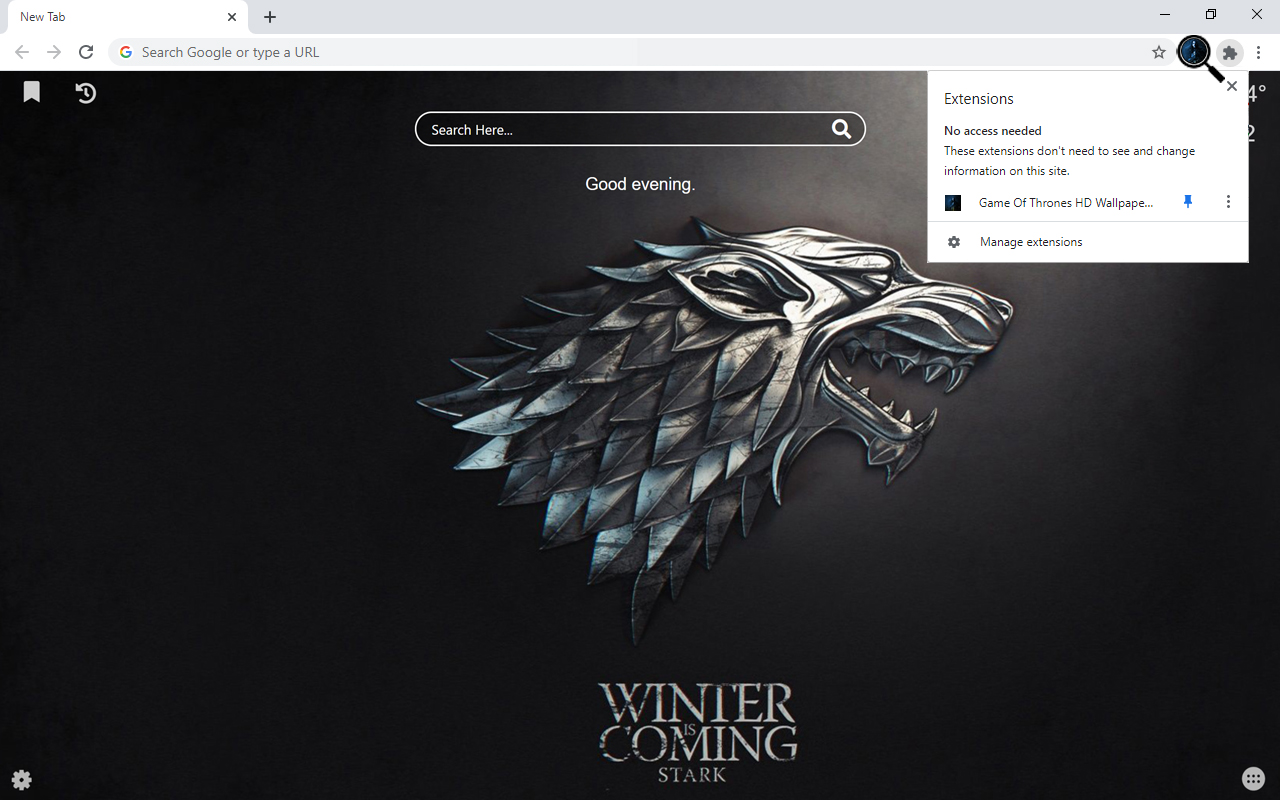Go forward to next page
Viewport: 1280px width, 800px height.
(x=54, y=52)
